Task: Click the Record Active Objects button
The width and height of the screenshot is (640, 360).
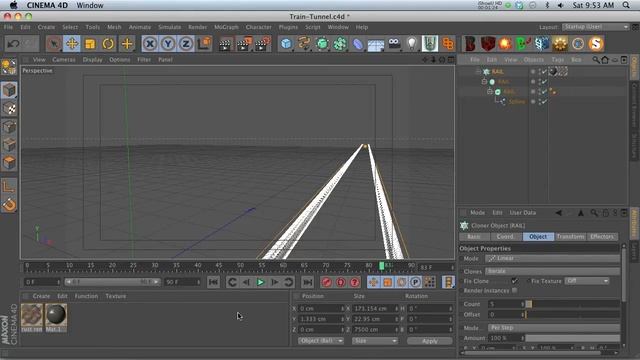Action: point(327,282)
